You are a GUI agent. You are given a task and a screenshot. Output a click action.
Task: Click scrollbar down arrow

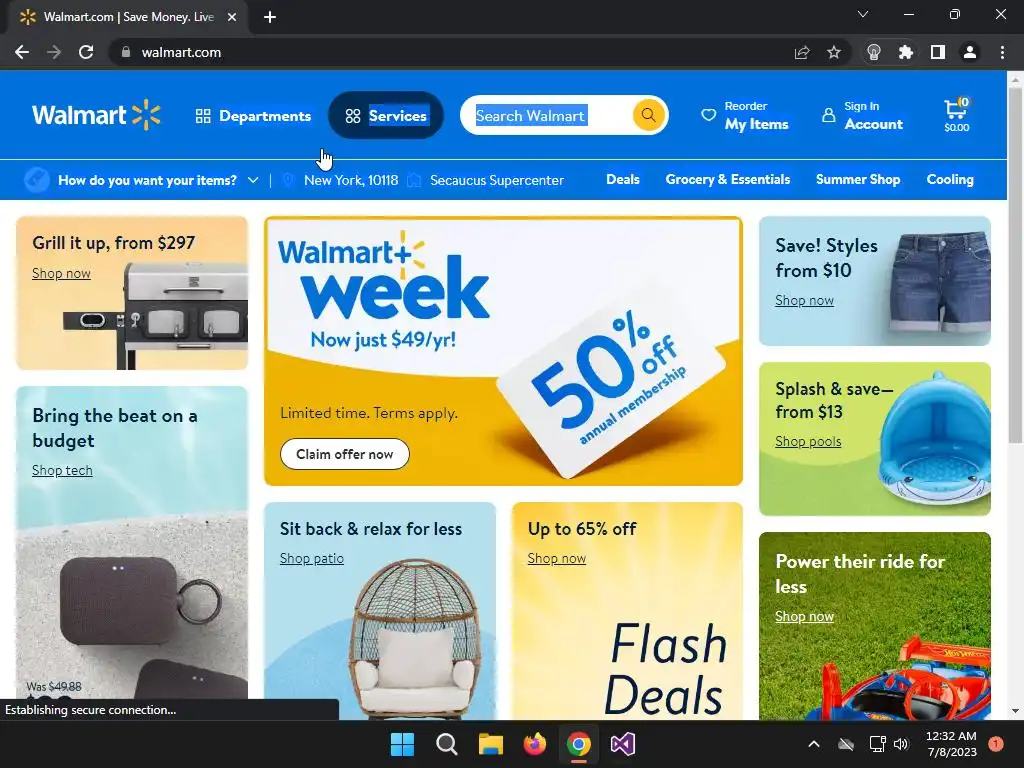point(1015,711)
